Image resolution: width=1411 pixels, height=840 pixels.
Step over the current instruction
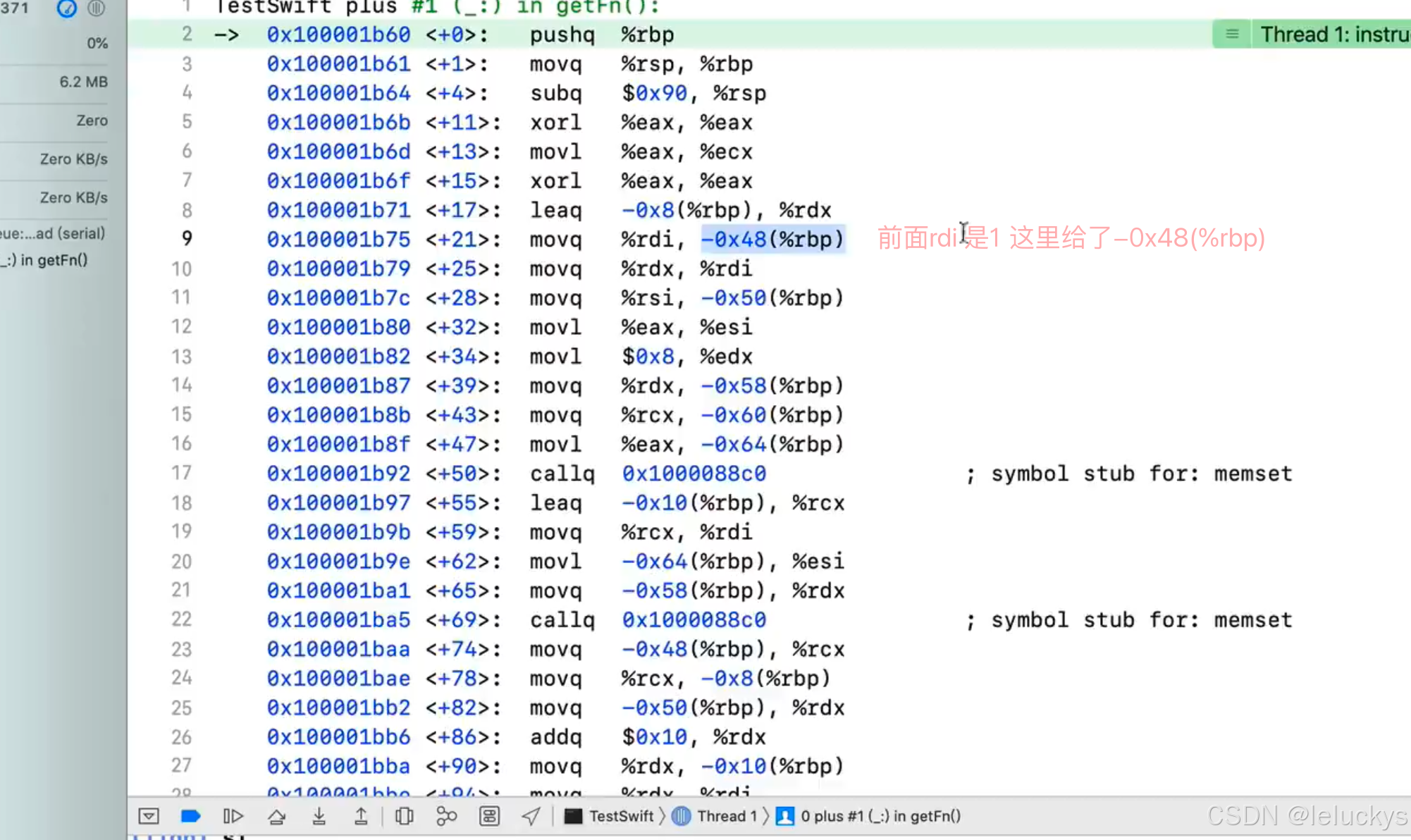tap(276, 816)
